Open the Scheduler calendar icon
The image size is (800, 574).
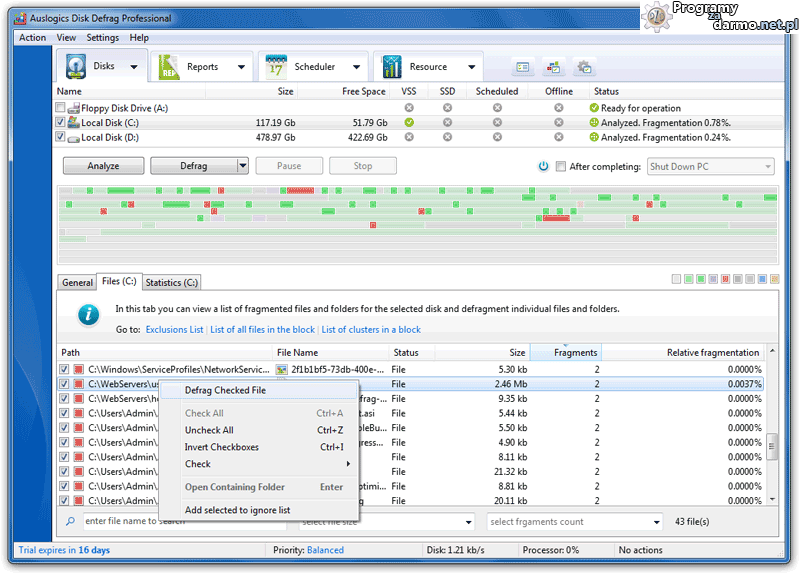(276, 67)
